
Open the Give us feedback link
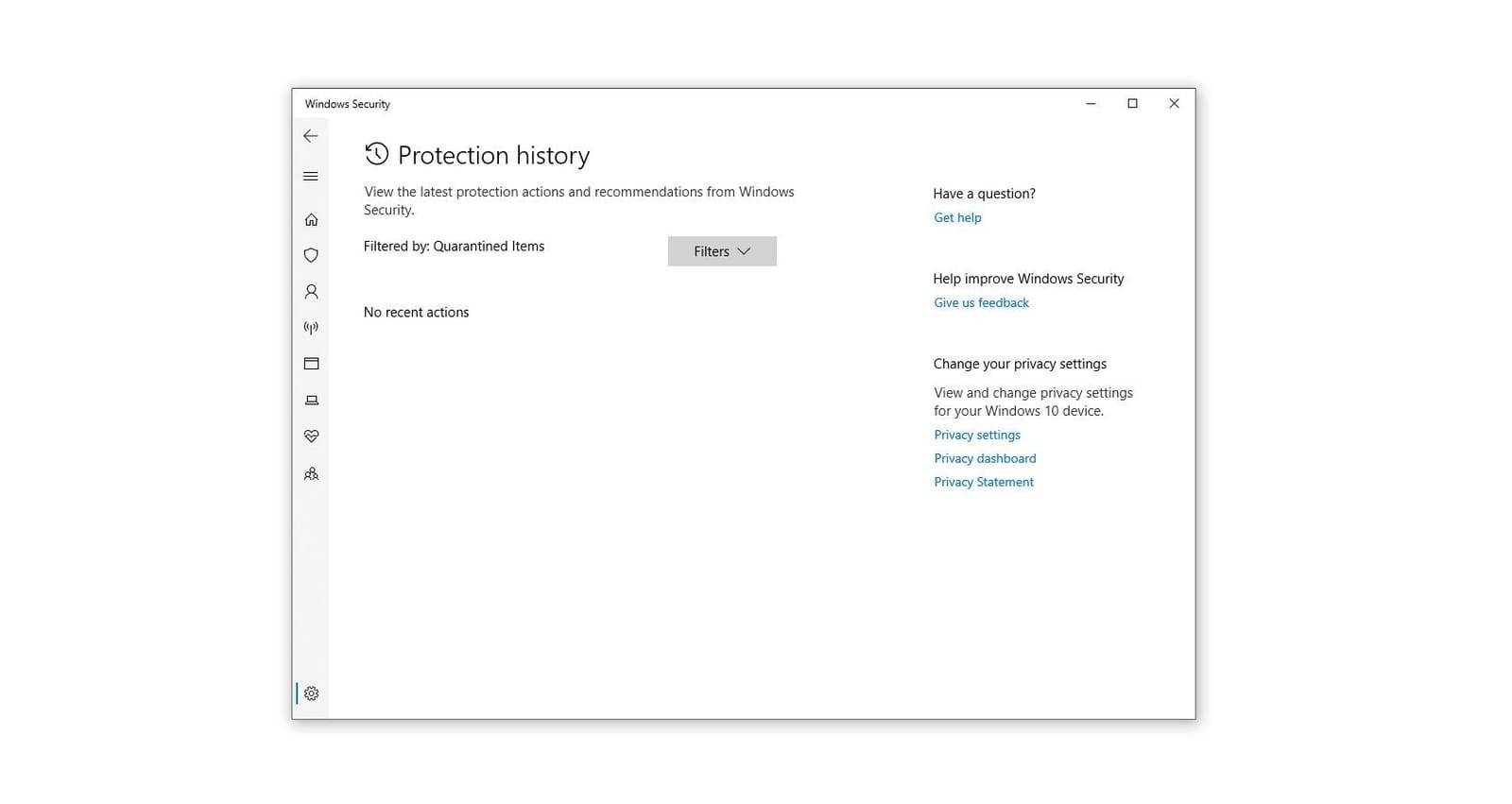[x=981, y=302]
